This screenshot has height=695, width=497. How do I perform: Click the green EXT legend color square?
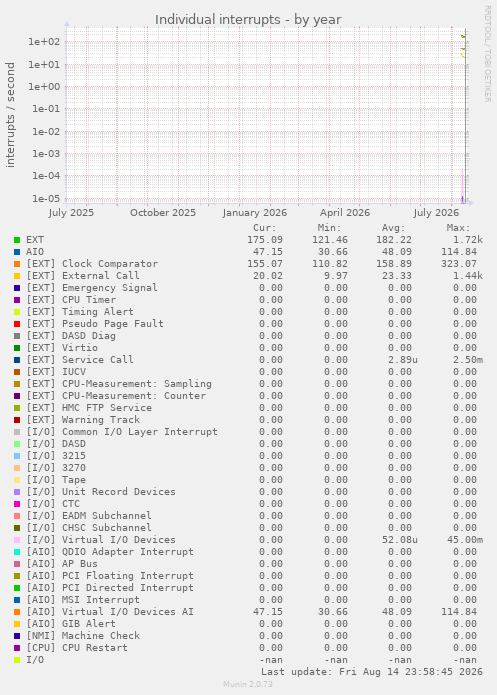[17, 240]
